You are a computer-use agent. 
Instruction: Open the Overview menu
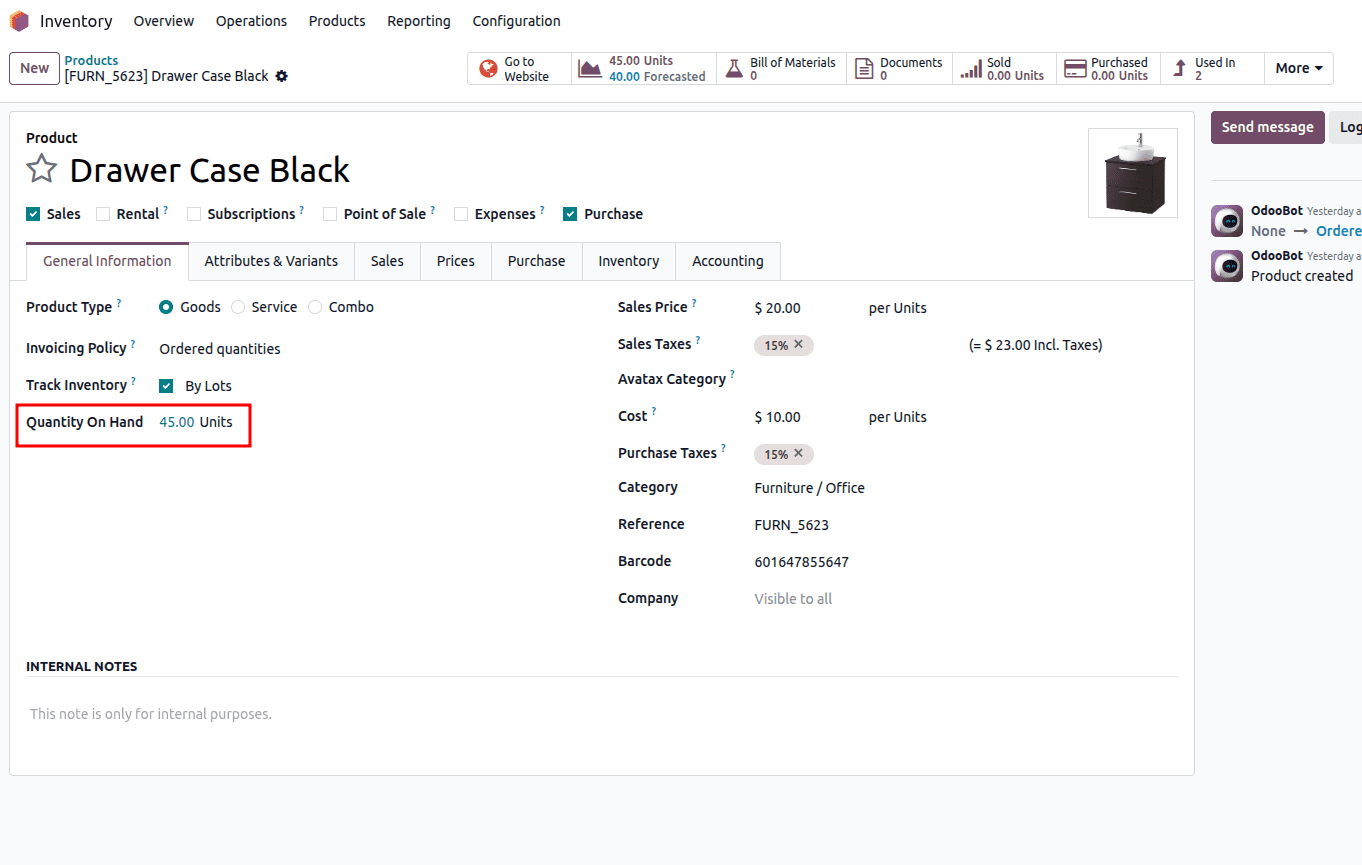(164, 21)
